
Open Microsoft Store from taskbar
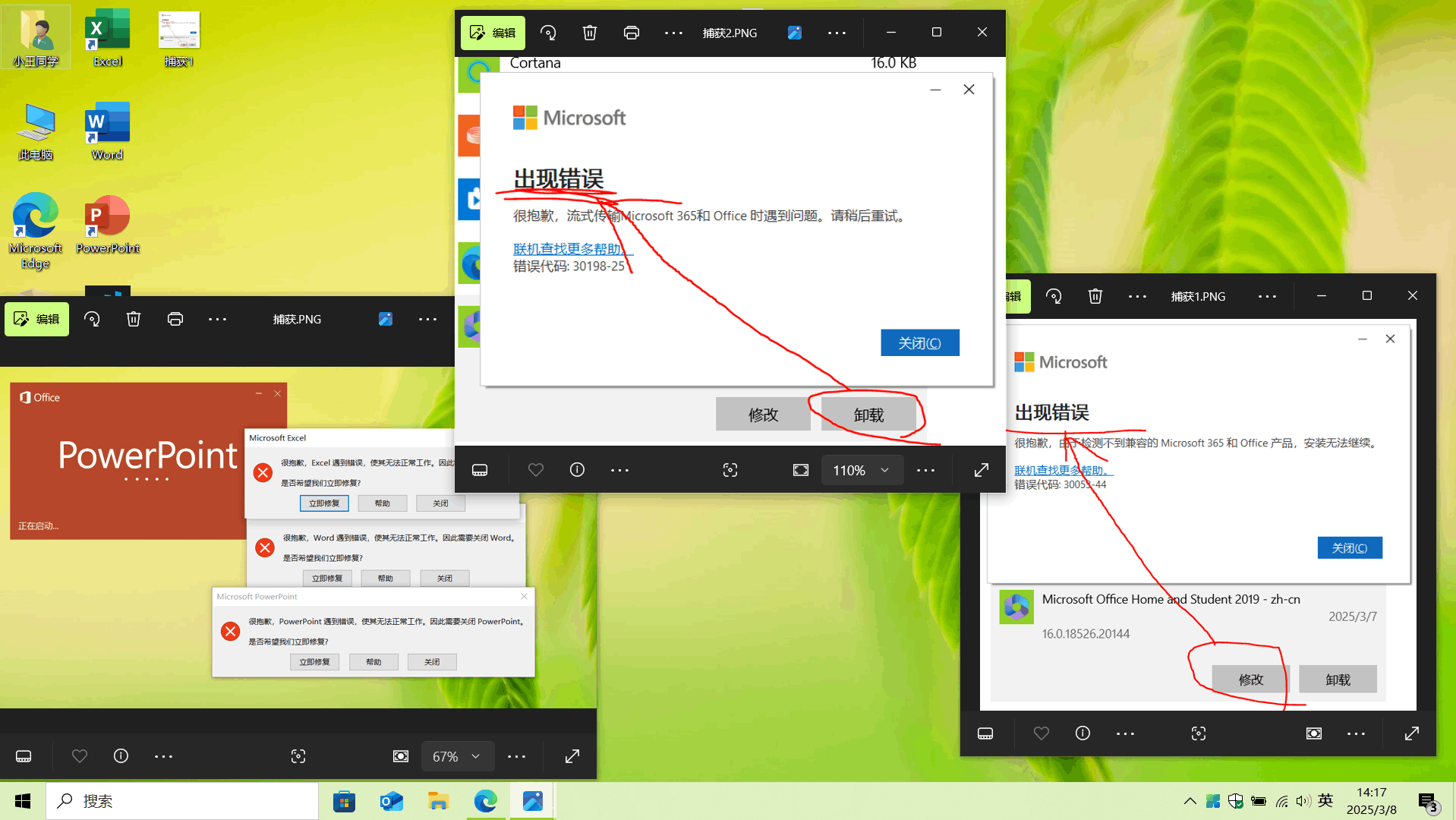[344, 801]
